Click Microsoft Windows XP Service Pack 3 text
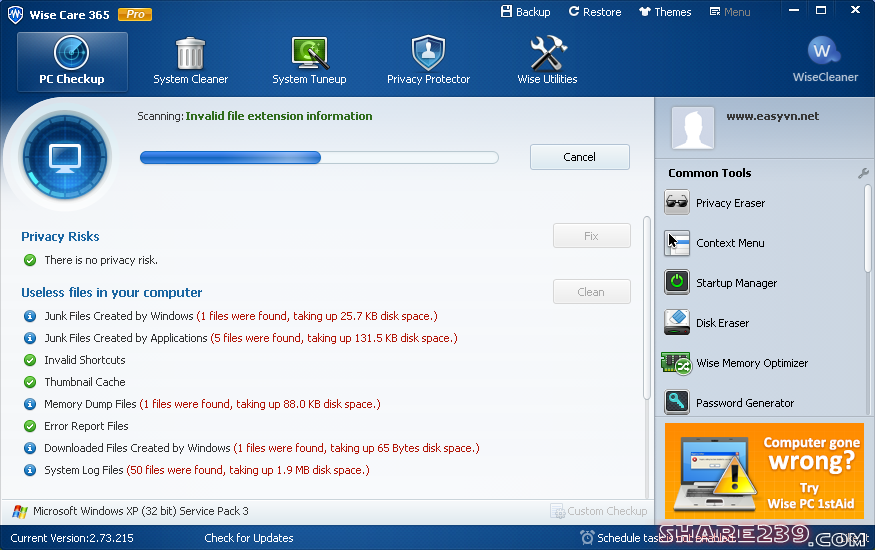875x550 pixels. pos(141,511)
